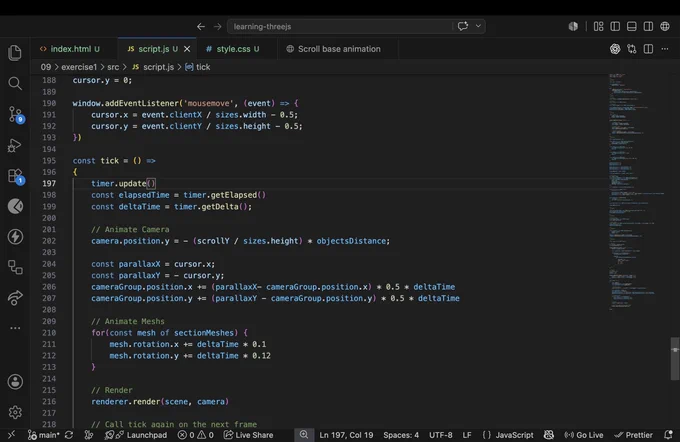Click the code minimap
This screenshot has width=680, height=442.
pos(636,191)
